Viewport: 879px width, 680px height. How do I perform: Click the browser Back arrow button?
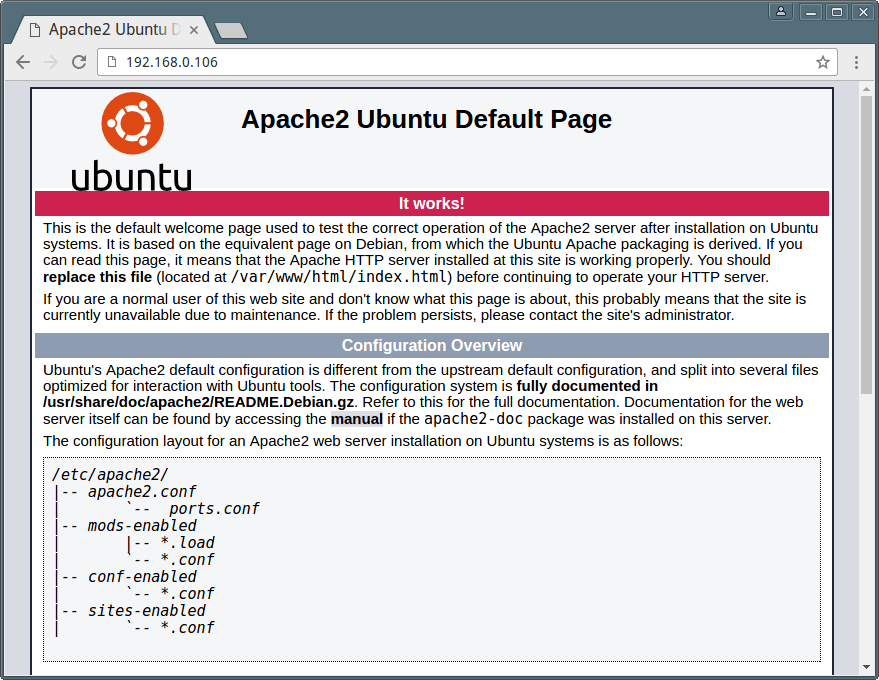point(23,62)
